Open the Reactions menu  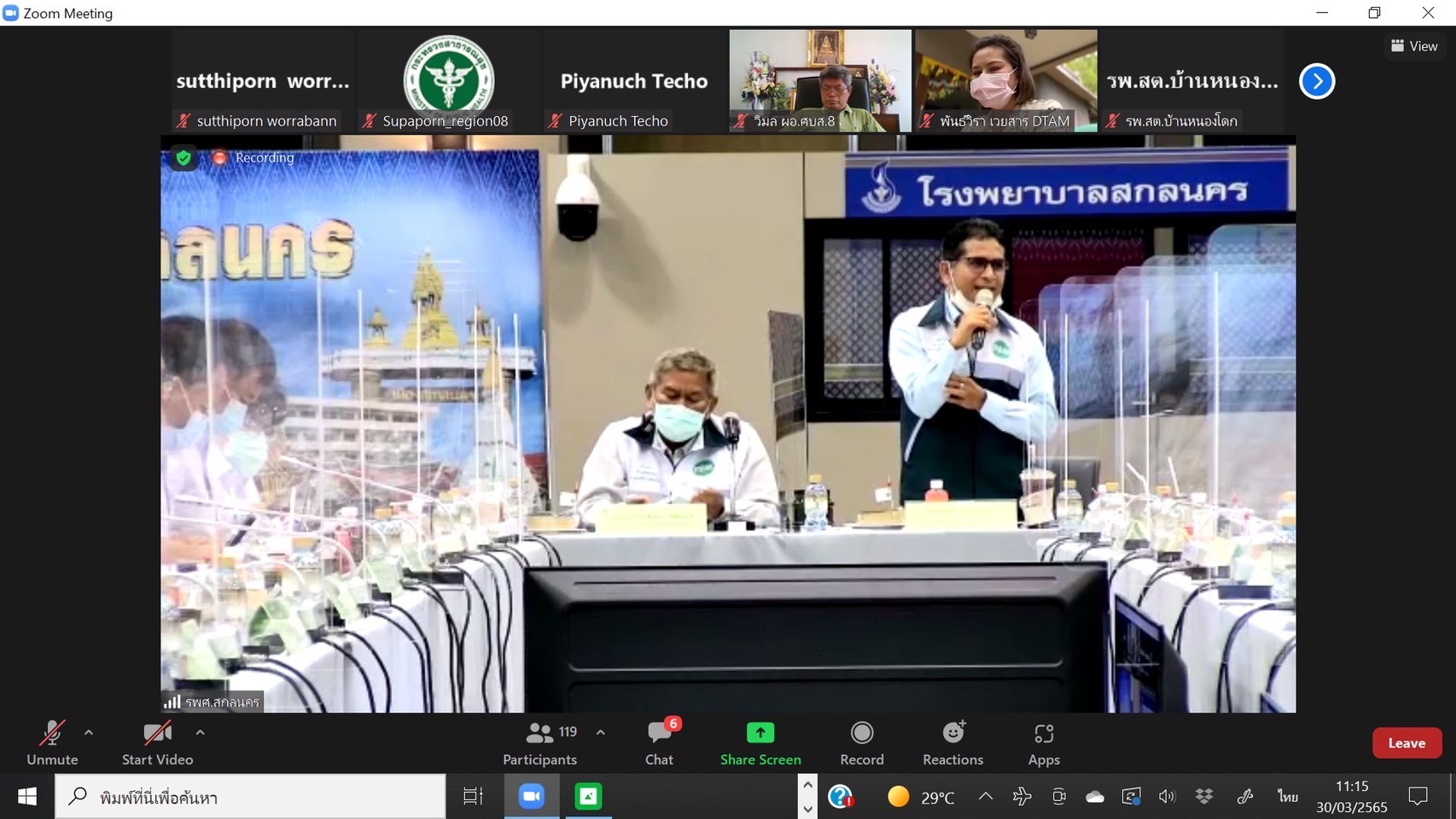[952, 734]
